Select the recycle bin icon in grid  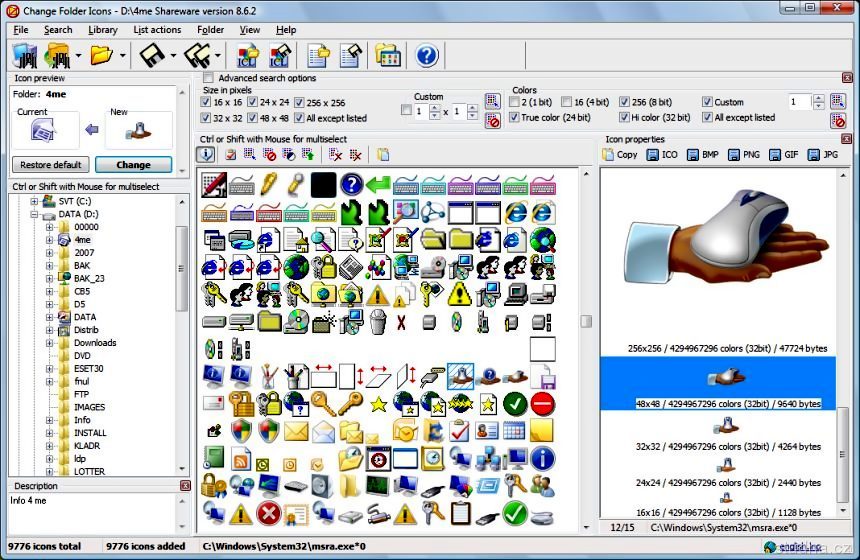(378, 321)
